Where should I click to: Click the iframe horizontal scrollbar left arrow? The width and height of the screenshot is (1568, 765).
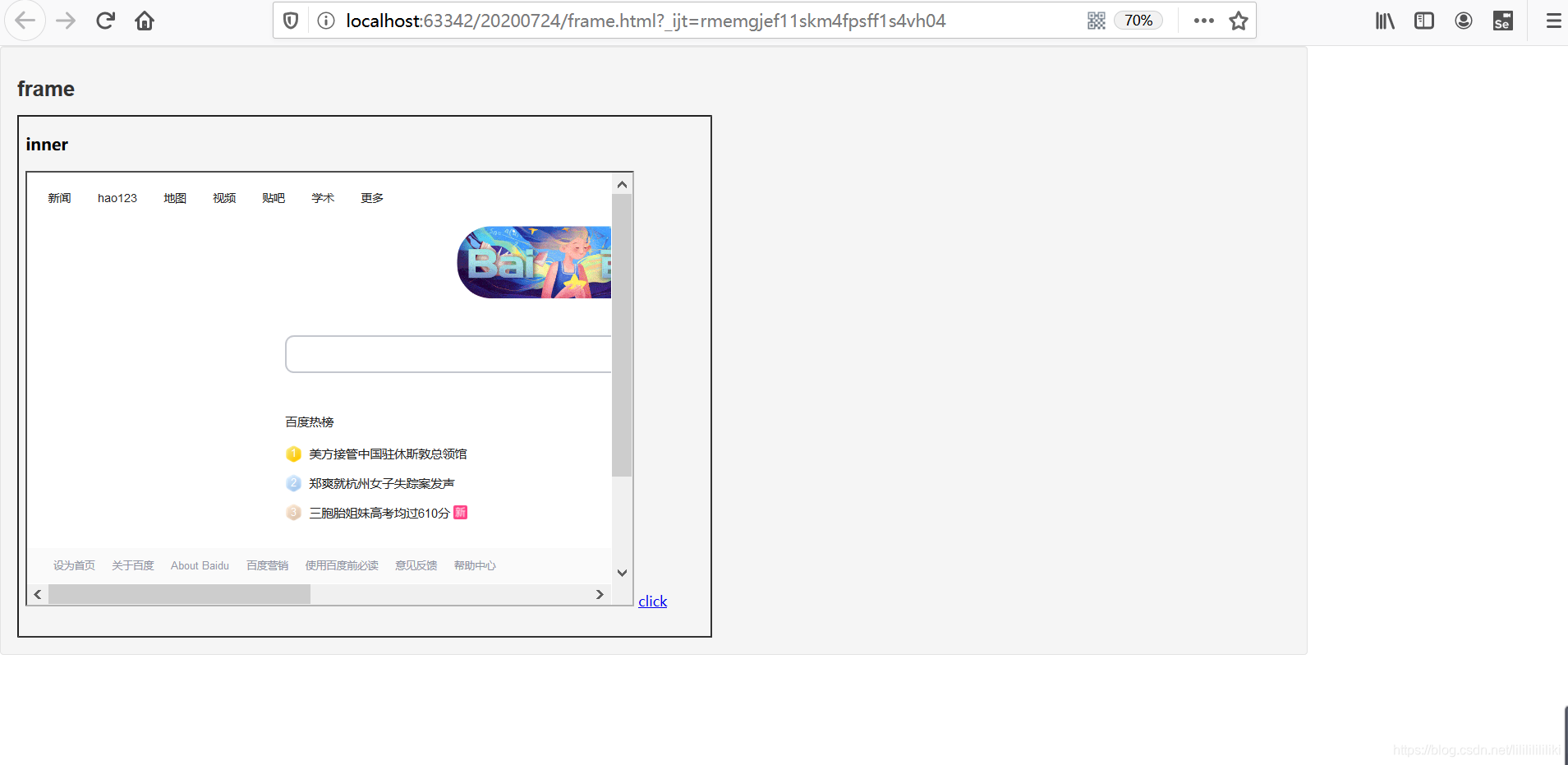coord(38,594)
